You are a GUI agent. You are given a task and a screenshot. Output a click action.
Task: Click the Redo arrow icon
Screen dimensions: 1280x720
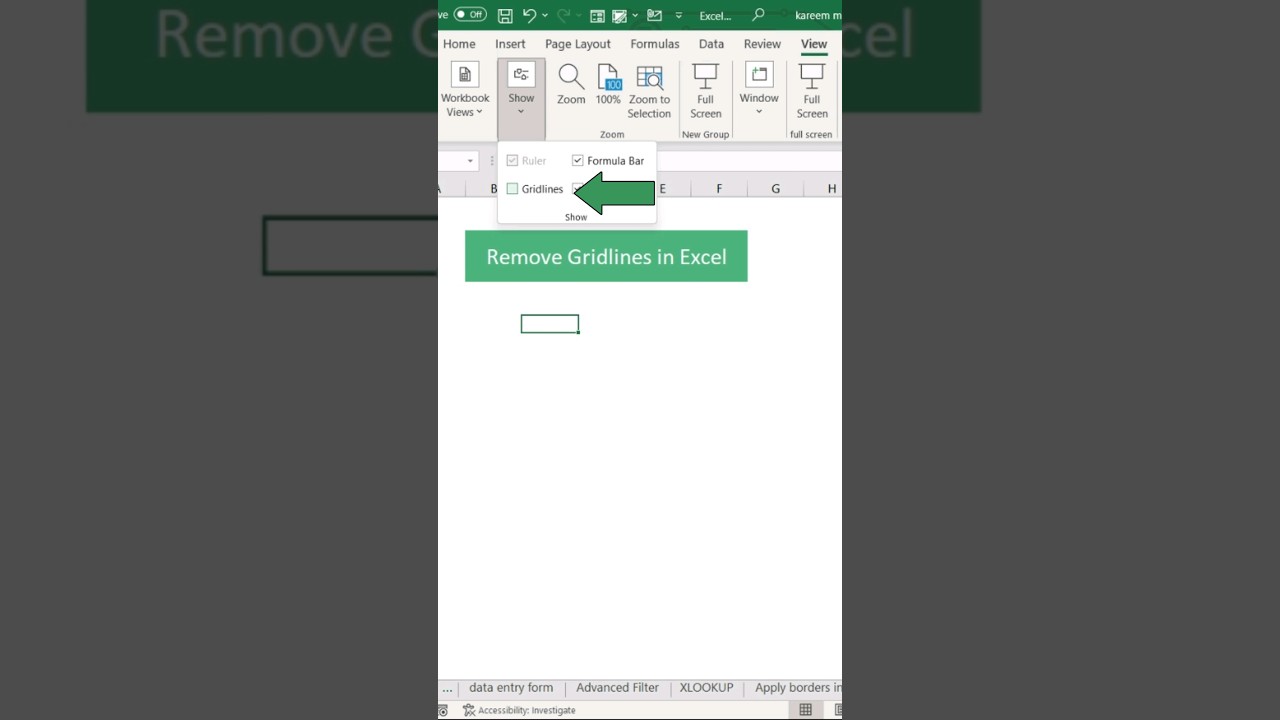pyautogui.click(x=563, y=15)
